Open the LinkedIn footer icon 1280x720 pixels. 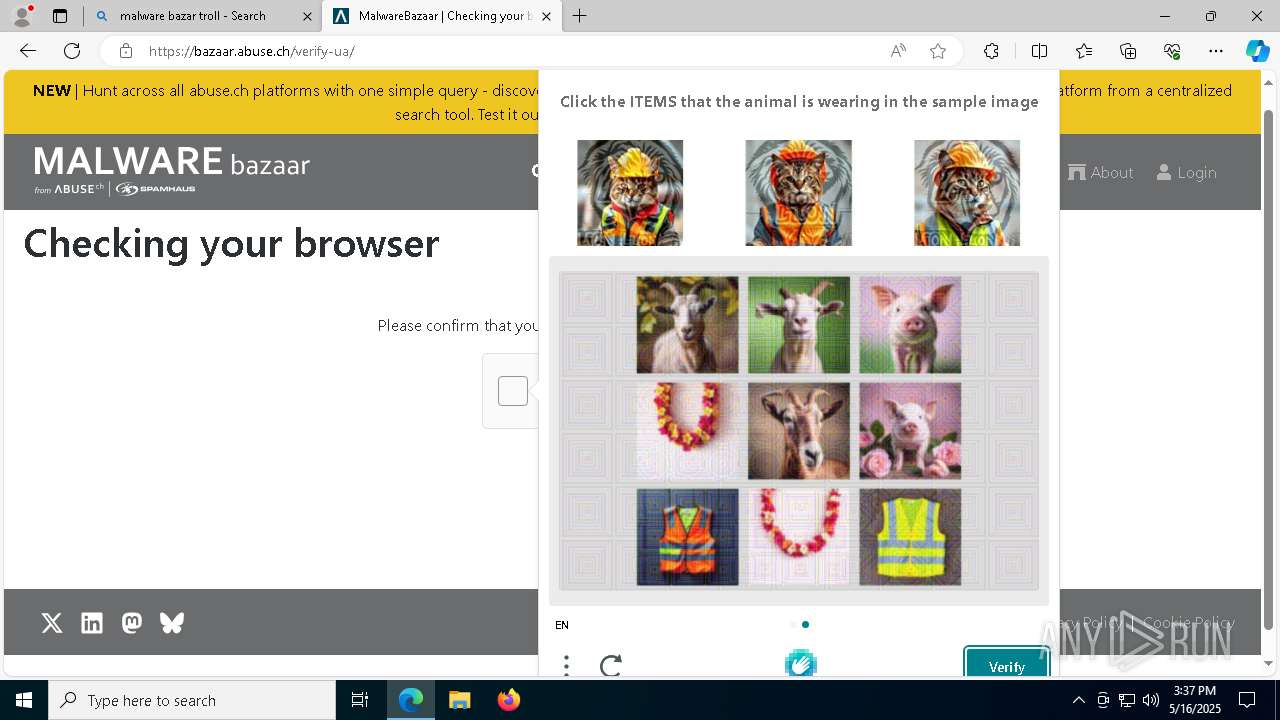tap(92, 623)
